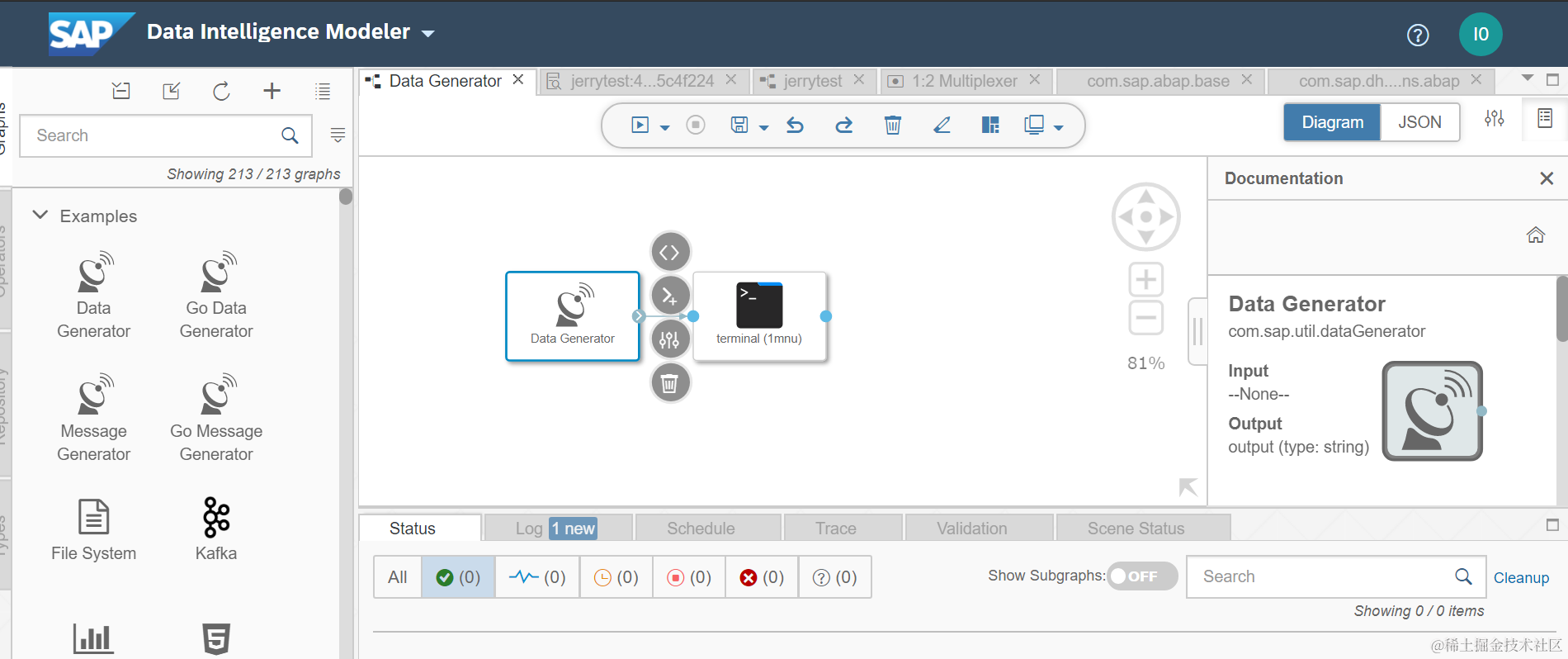Delete the node with round trash icon
This screenshot has height=659, width=1568.
[x=670, y=382]
